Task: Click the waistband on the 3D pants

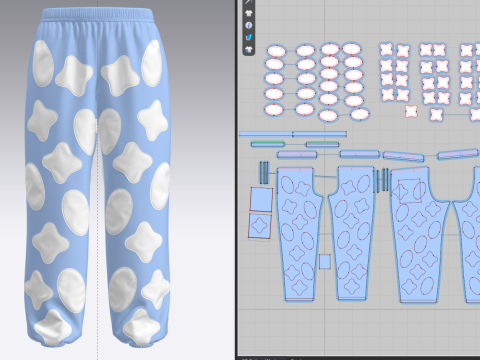Action: (98, 15)
